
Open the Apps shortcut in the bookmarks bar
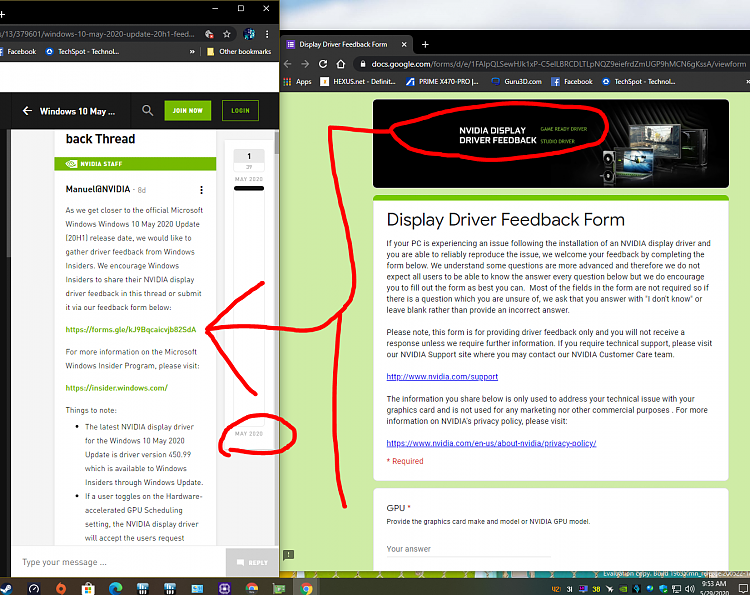(298, 82)
